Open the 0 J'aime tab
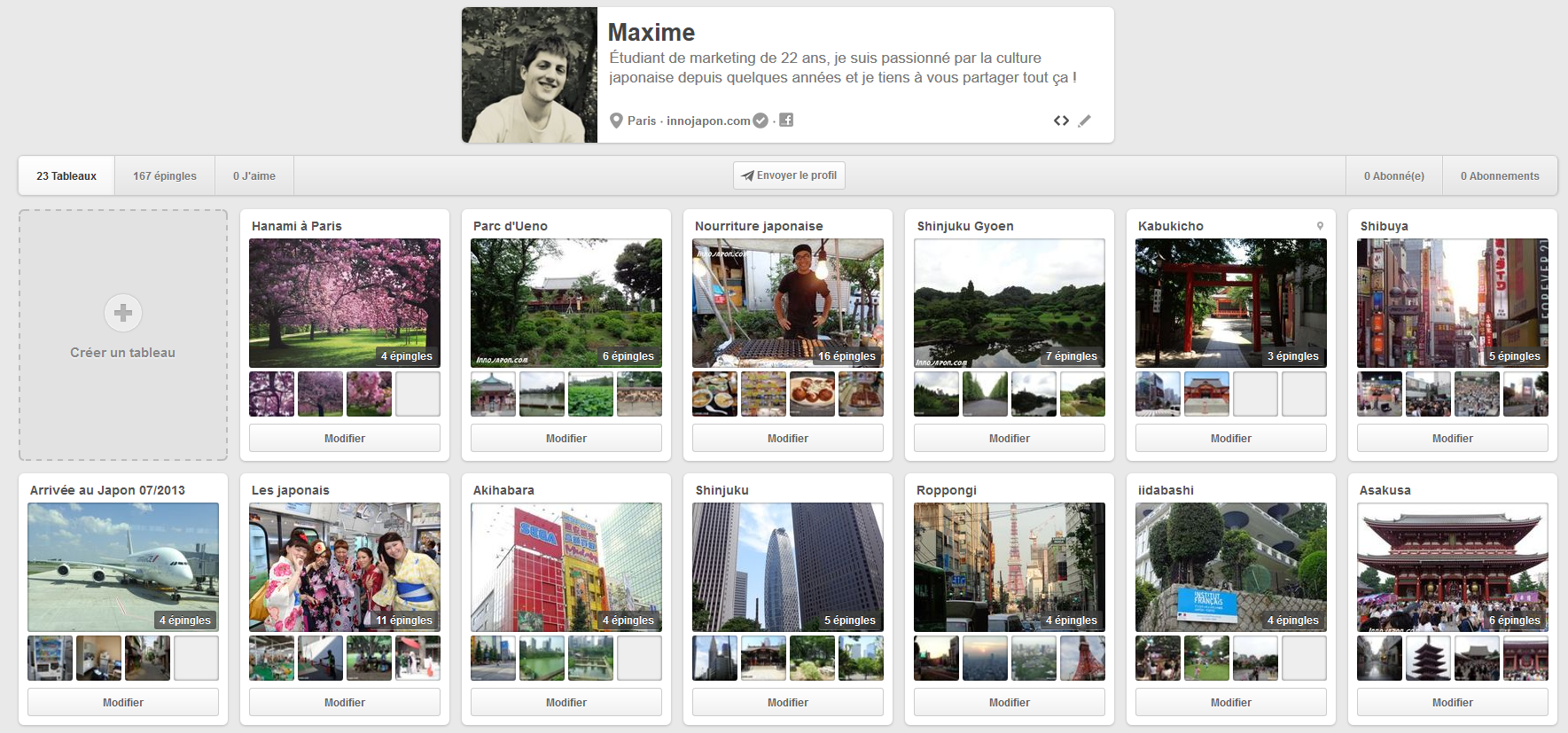 click(254, 176)
